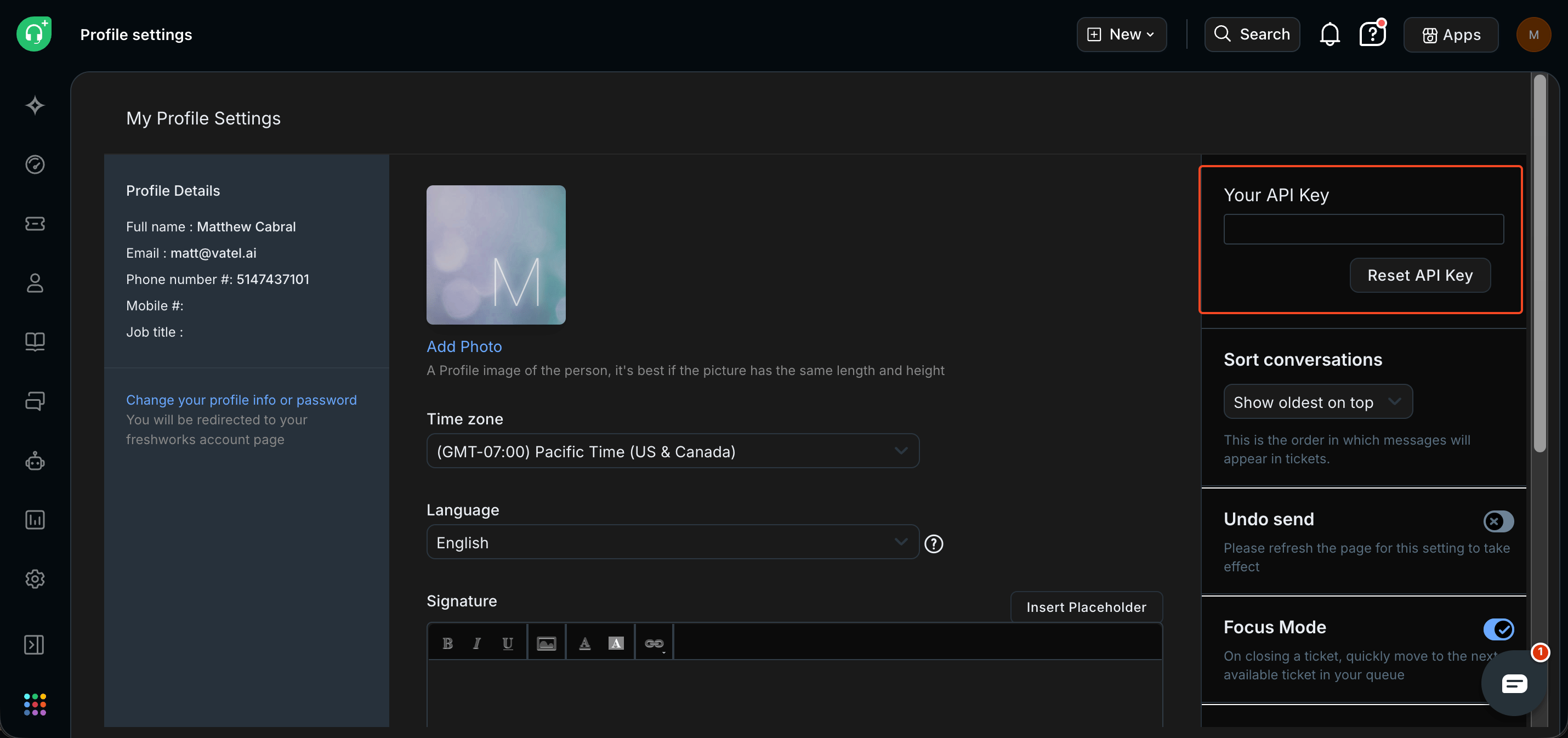The height and width of the screenshot is (738, 1568).
Task: Expand the Language dropdown
Action: point(673,542)
